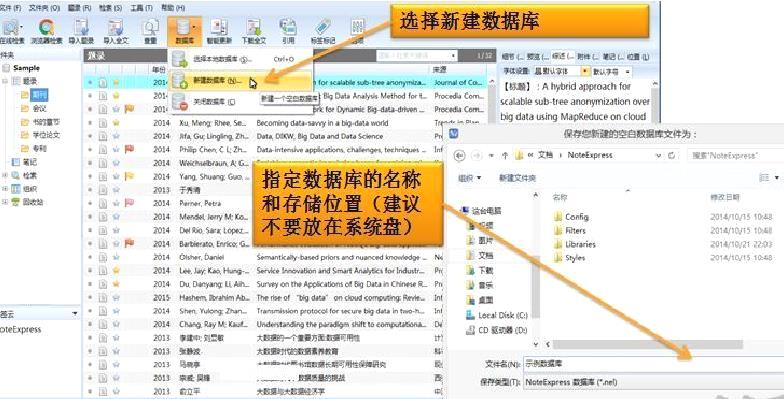The height and width of the screenshot is (399, 784).
Task: Select the 下载全文 download full text icon
Action: pyautogui.click(x=254, y=31)
